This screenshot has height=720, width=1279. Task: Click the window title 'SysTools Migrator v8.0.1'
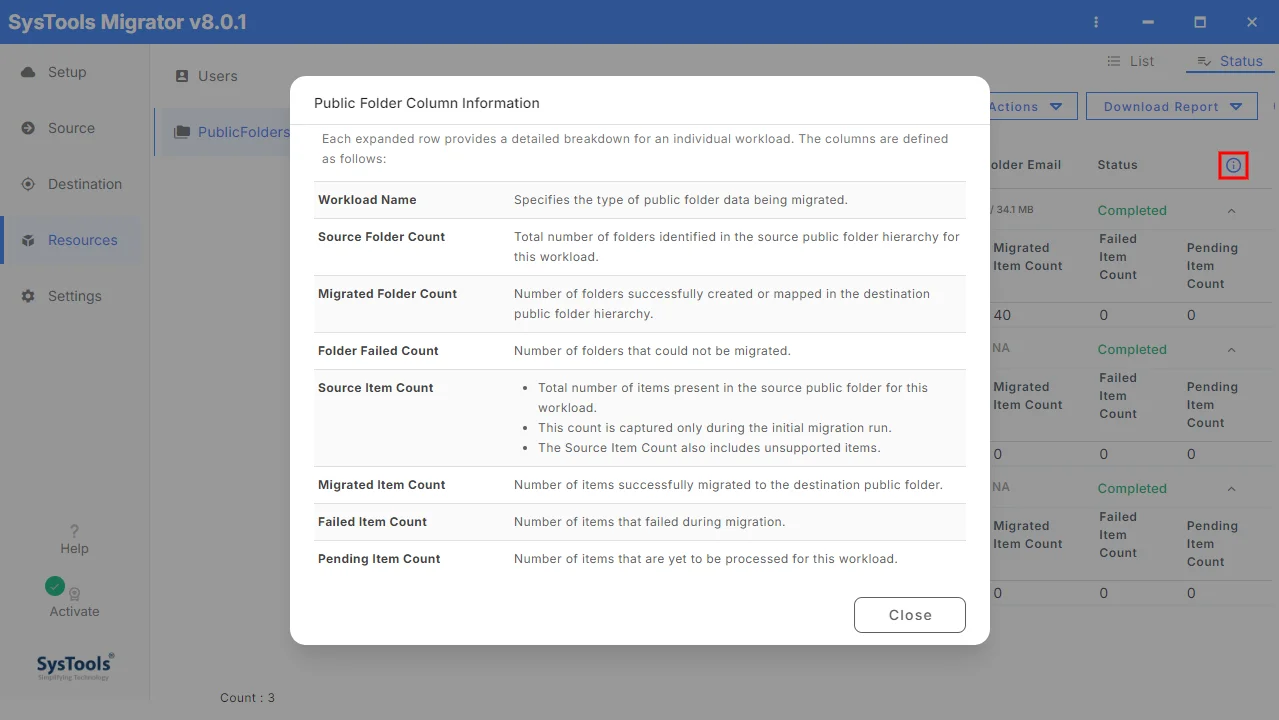click(x=127, y=22)
